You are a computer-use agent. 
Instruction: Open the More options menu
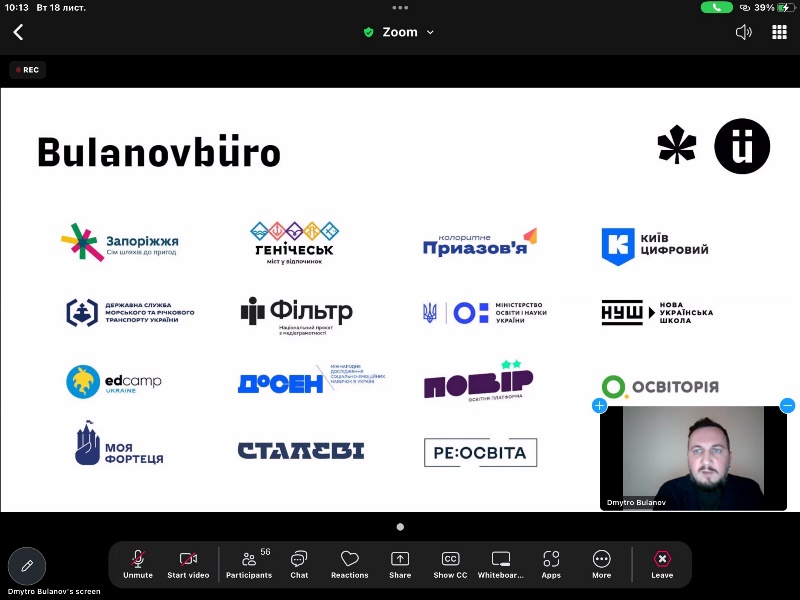pyautogui.click(x=602, y=564)
